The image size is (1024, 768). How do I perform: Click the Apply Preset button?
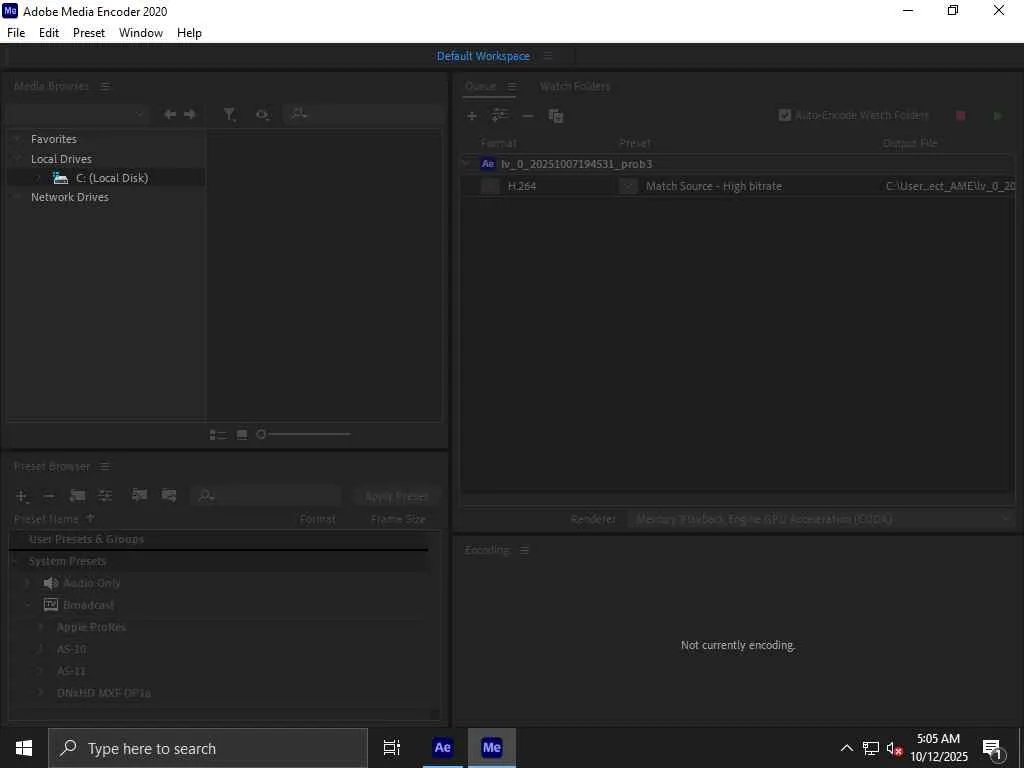coord(396,496)
